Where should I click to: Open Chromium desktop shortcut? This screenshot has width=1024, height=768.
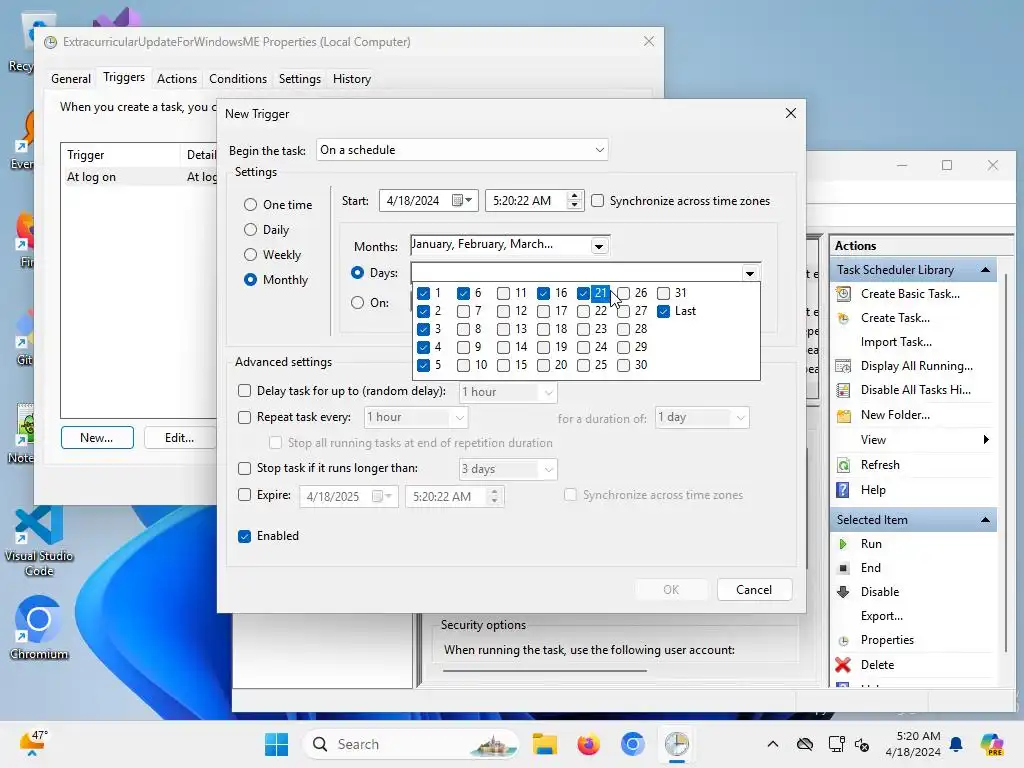coord(39,627)
